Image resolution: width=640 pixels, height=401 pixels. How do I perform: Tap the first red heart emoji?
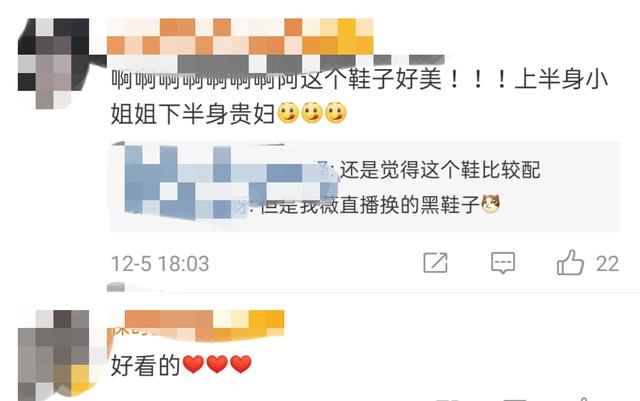(193, 364)
